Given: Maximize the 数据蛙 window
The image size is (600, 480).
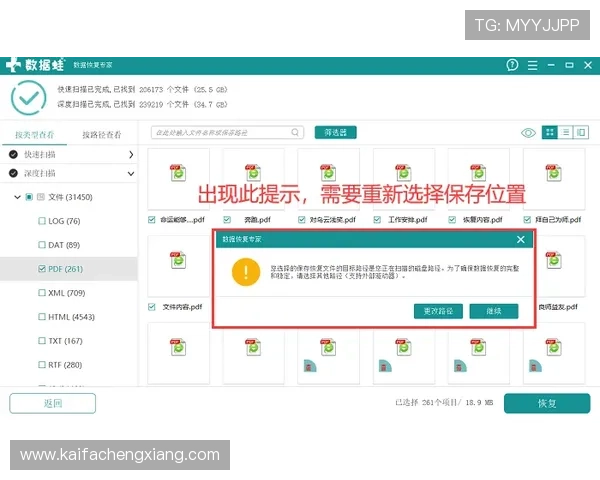Looking at the screenshot, I should (x=569, y=65).
